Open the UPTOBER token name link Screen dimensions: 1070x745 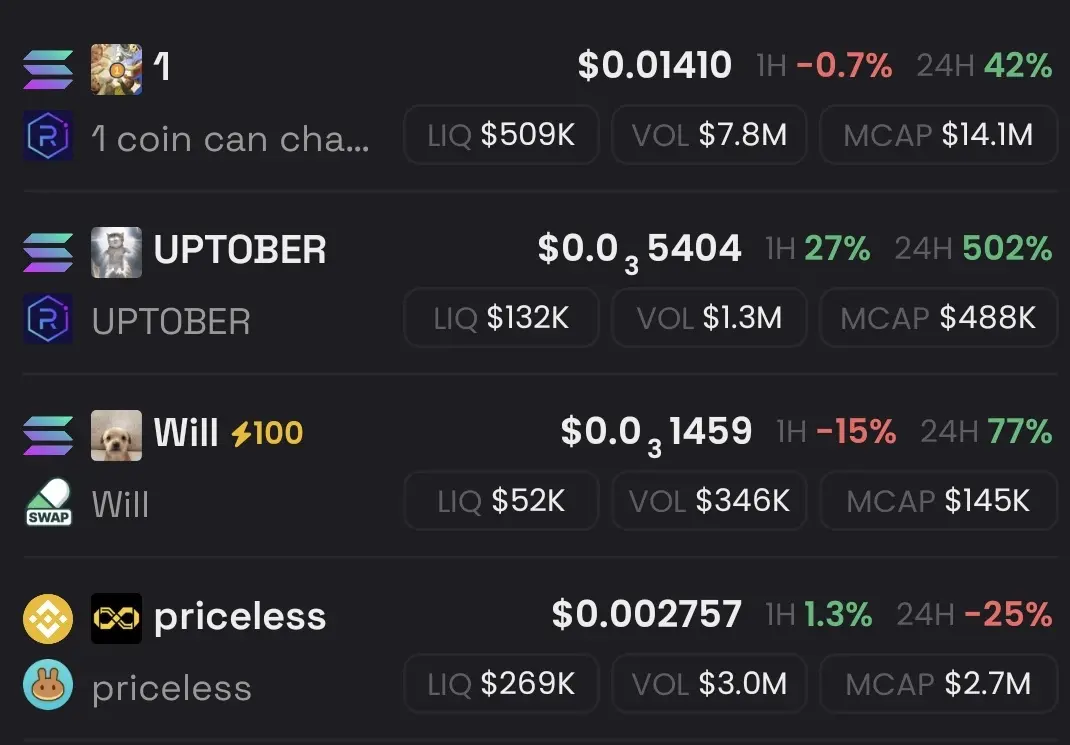click(x=240, y=250)
